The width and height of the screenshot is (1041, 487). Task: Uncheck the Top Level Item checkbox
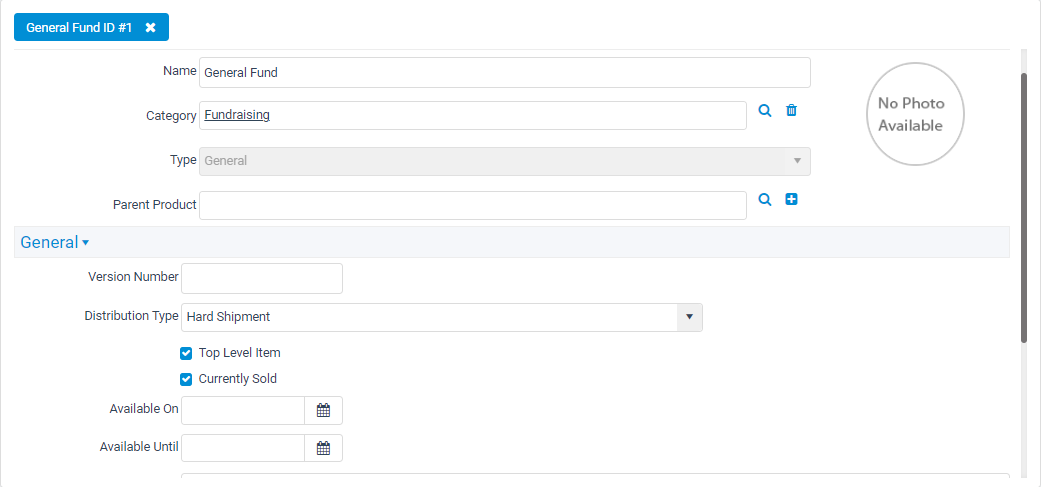click(x=187, y=354)
